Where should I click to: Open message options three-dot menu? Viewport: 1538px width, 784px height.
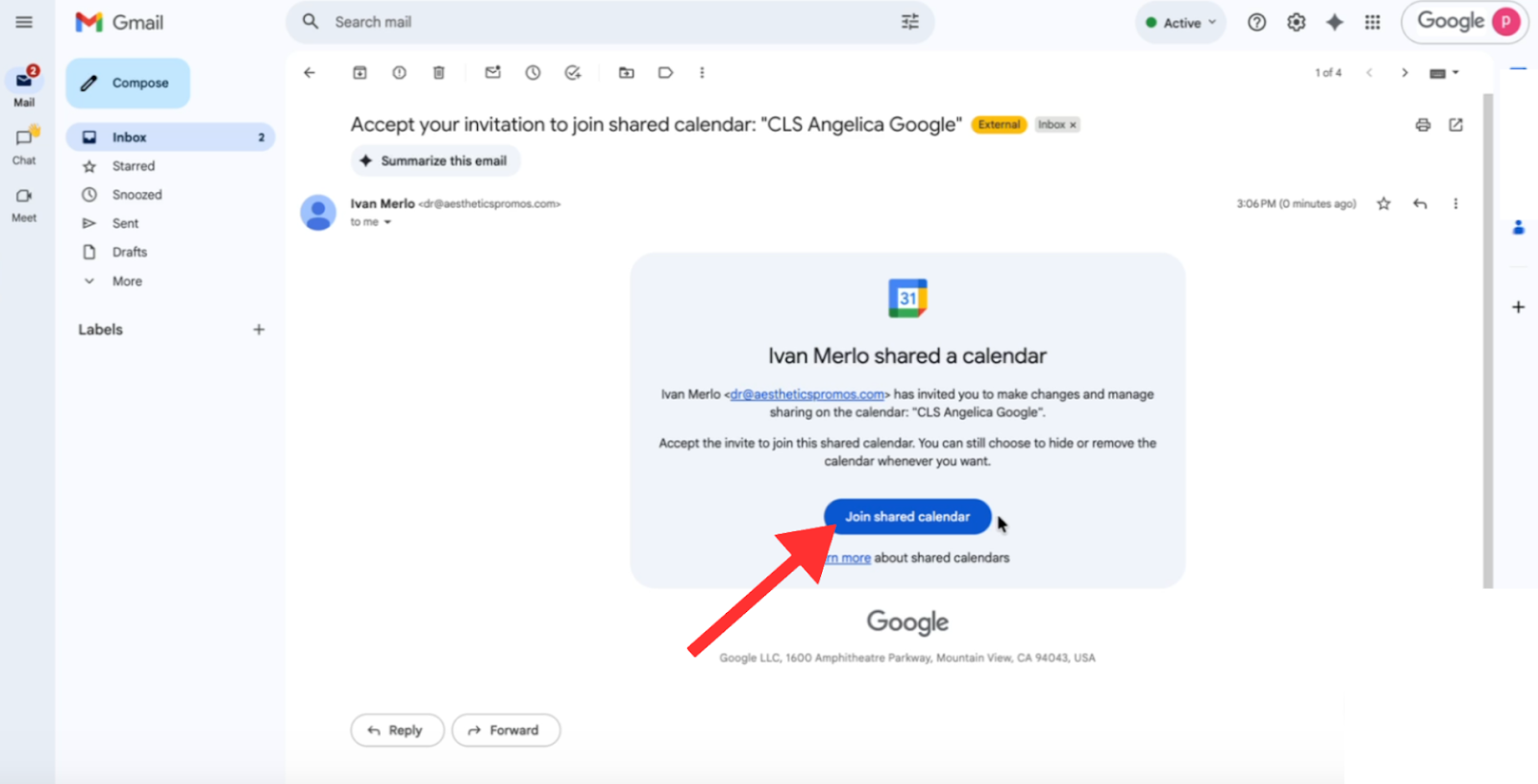1455,204
